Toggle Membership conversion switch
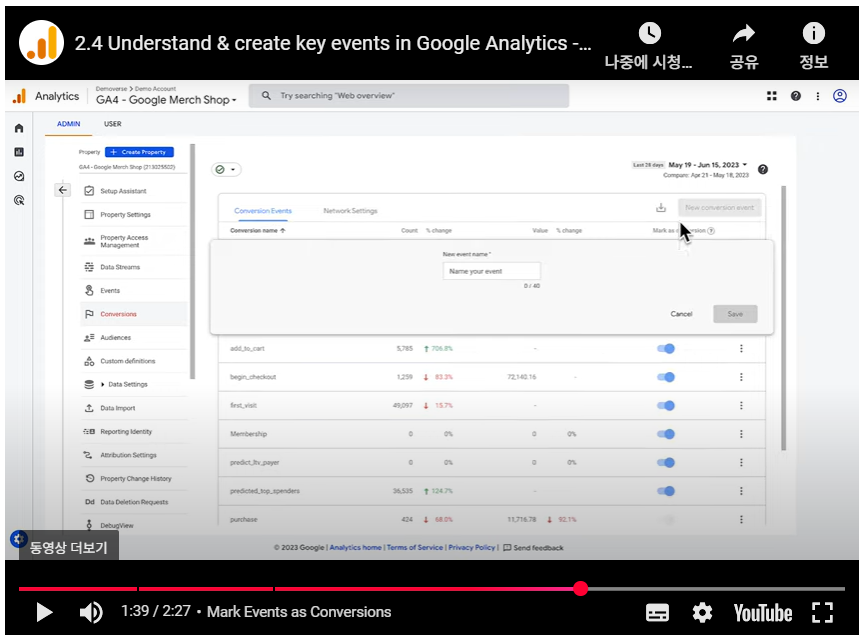This screenshot has width=862, height=637. coord(666,434)
